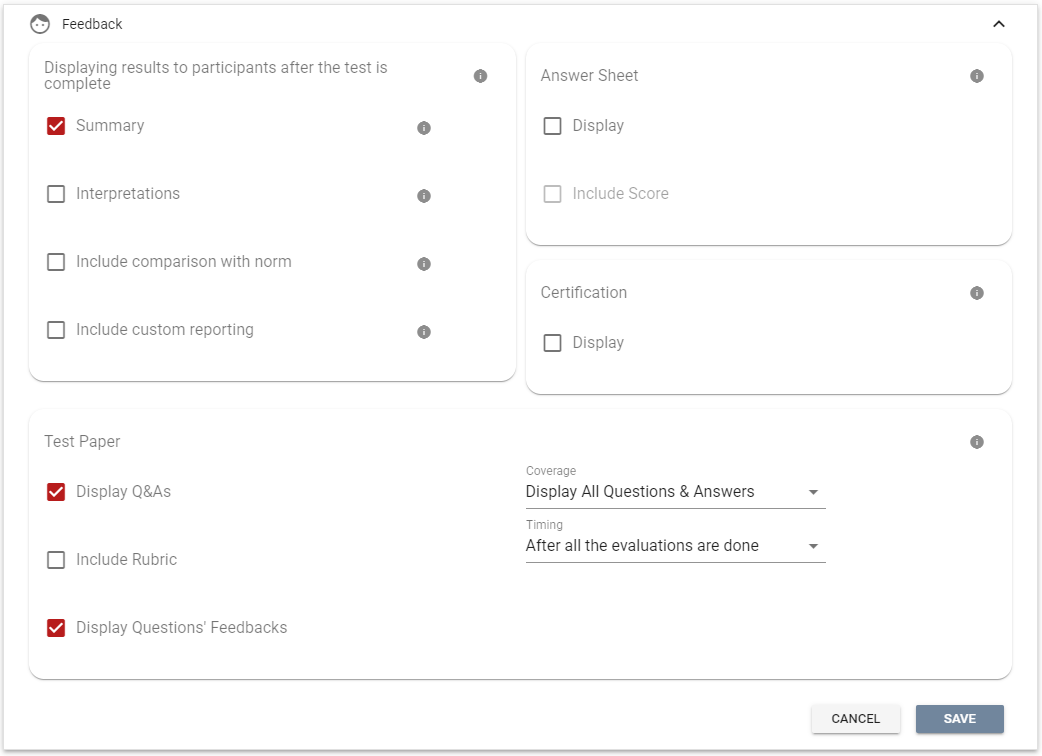1042x756 pixels.
Task: Show info icon for Interpretations
Action: point(424,195)
